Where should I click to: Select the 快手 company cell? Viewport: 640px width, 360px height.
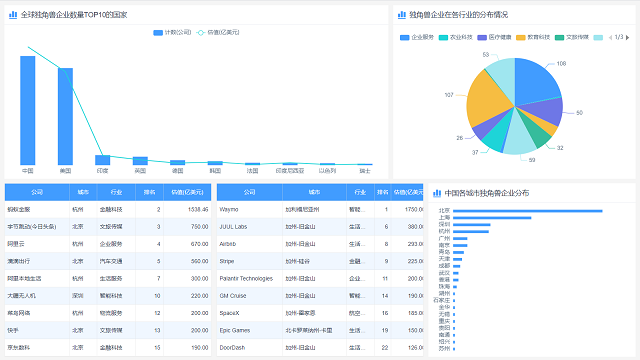click(37, 330)
